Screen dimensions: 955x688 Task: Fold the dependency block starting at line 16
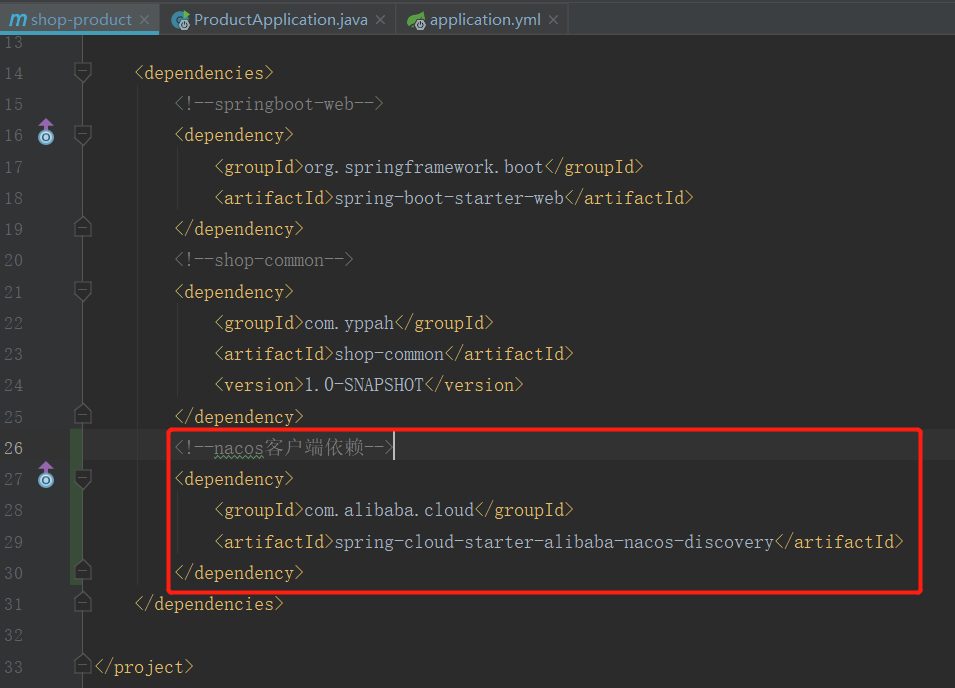coord(83,135)
